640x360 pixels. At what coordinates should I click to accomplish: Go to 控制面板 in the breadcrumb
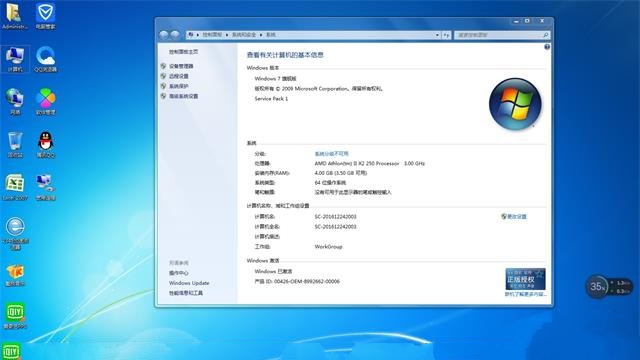(x=212, y=35)
